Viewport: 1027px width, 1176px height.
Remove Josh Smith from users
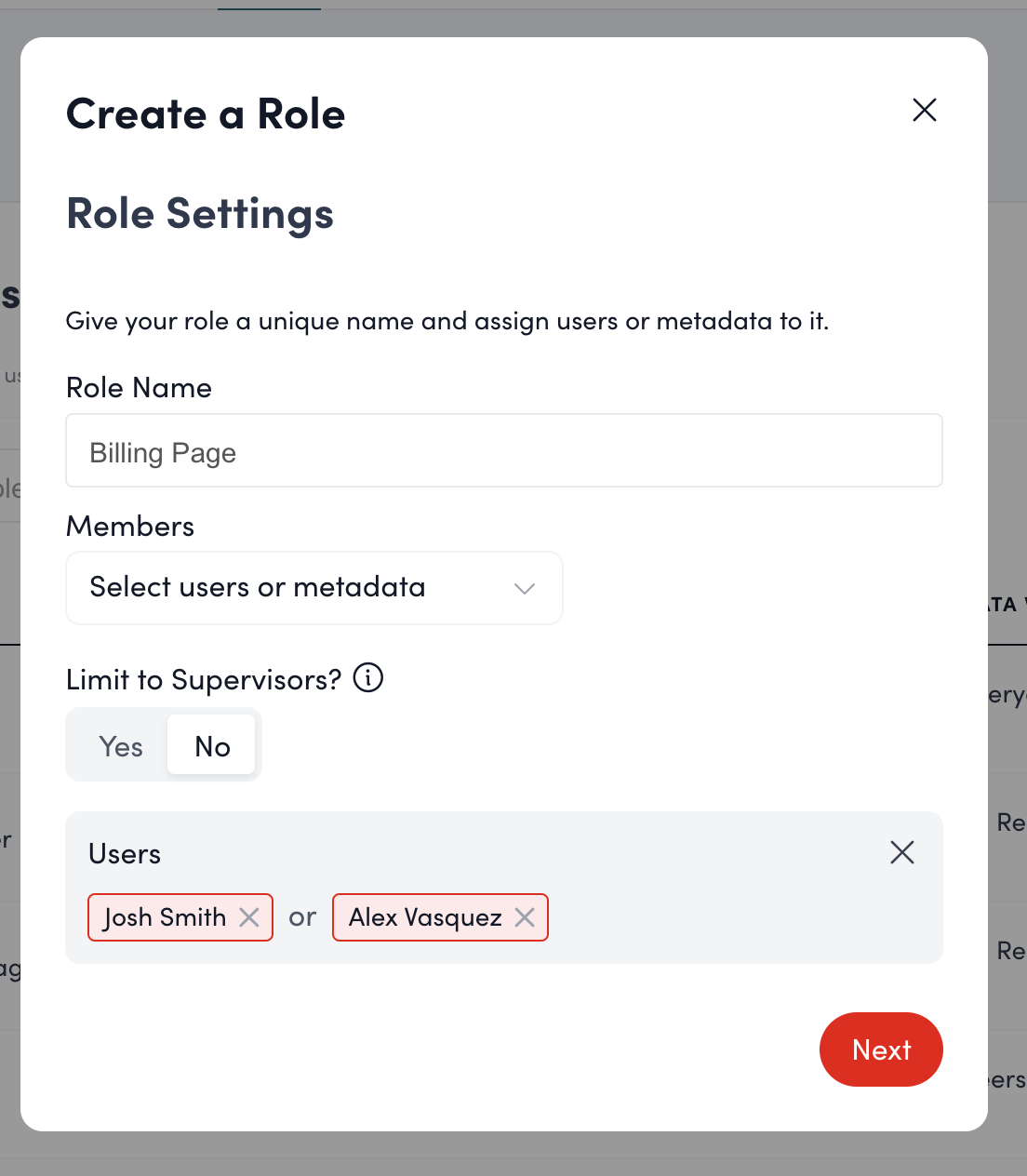249,917
